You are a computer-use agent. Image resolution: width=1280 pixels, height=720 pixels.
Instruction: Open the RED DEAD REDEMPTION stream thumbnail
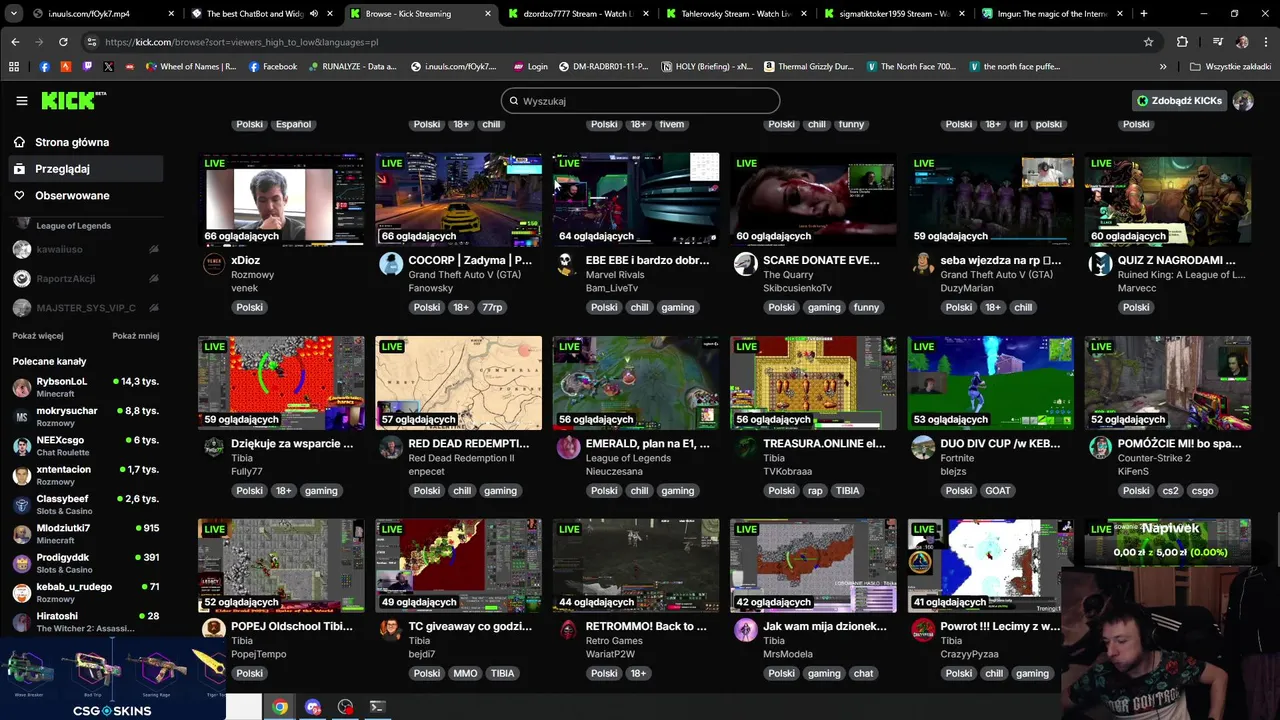tap(458, 383)
